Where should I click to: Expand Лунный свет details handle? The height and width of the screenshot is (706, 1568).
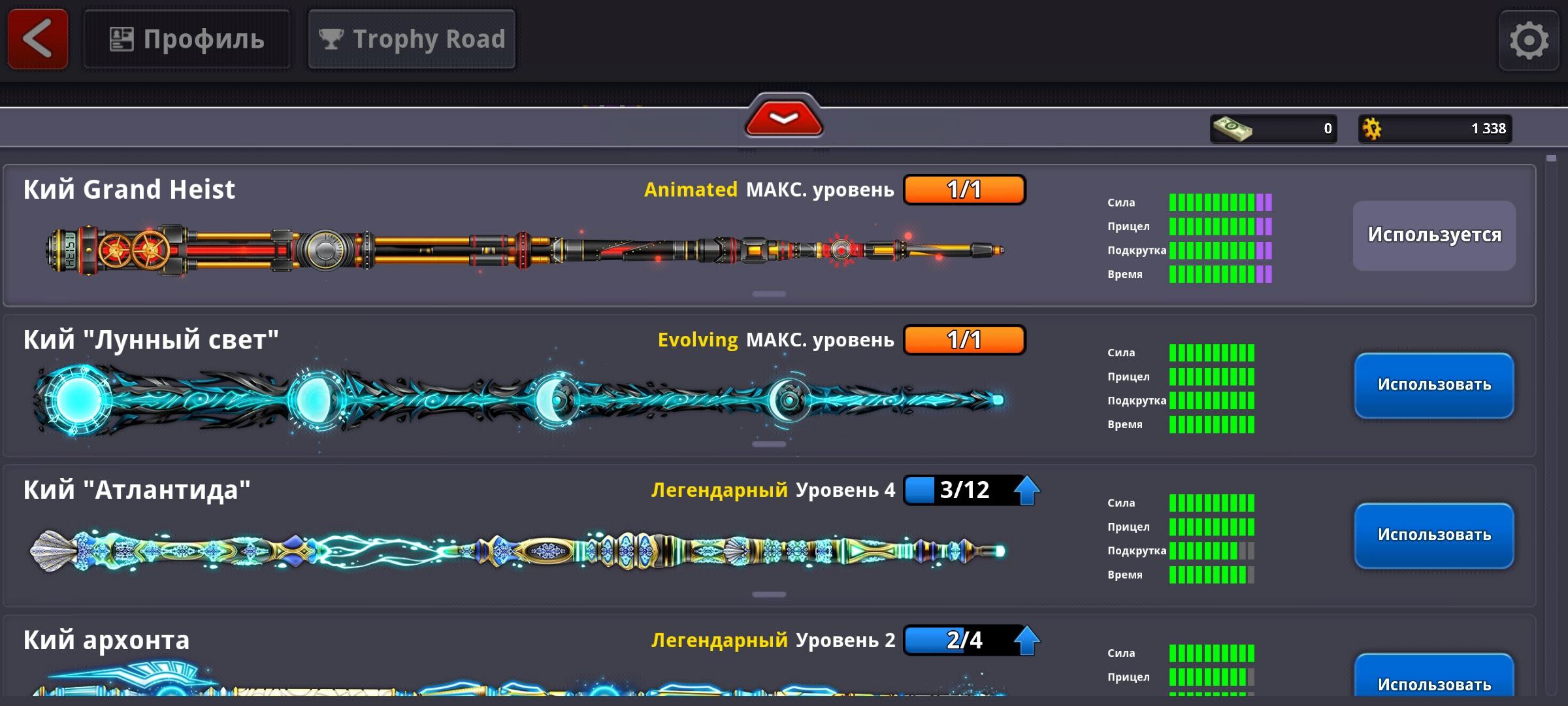click(x=769, y=445)
